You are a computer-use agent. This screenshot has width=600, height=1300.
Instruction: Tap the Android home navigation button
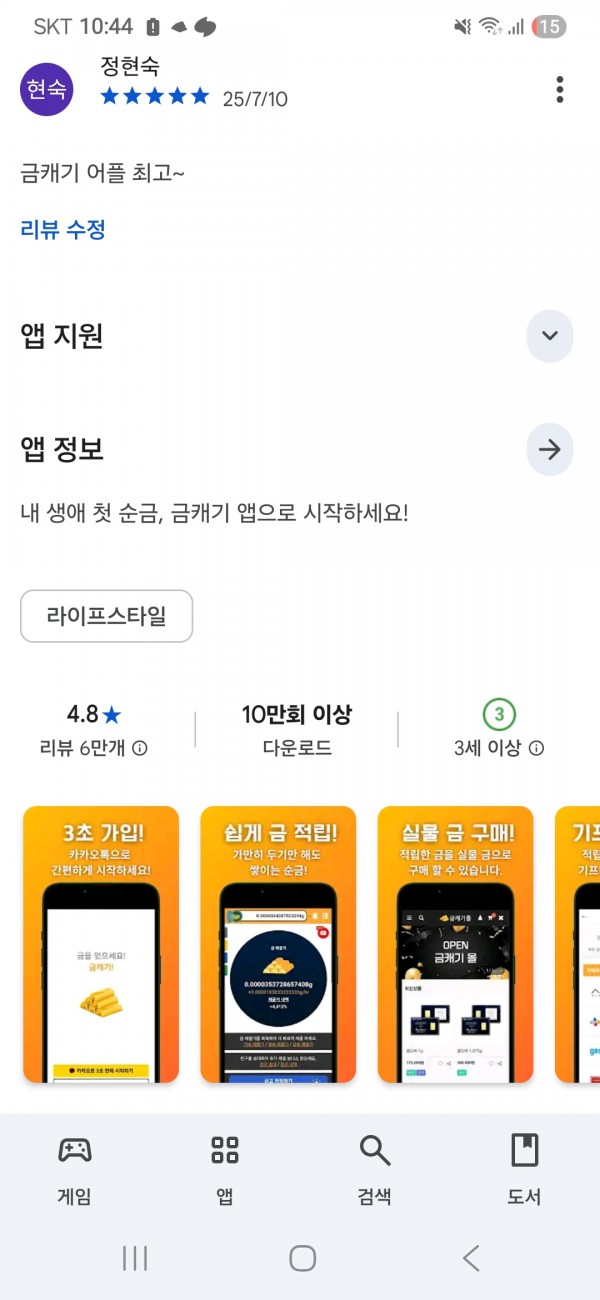[302, 1258]
